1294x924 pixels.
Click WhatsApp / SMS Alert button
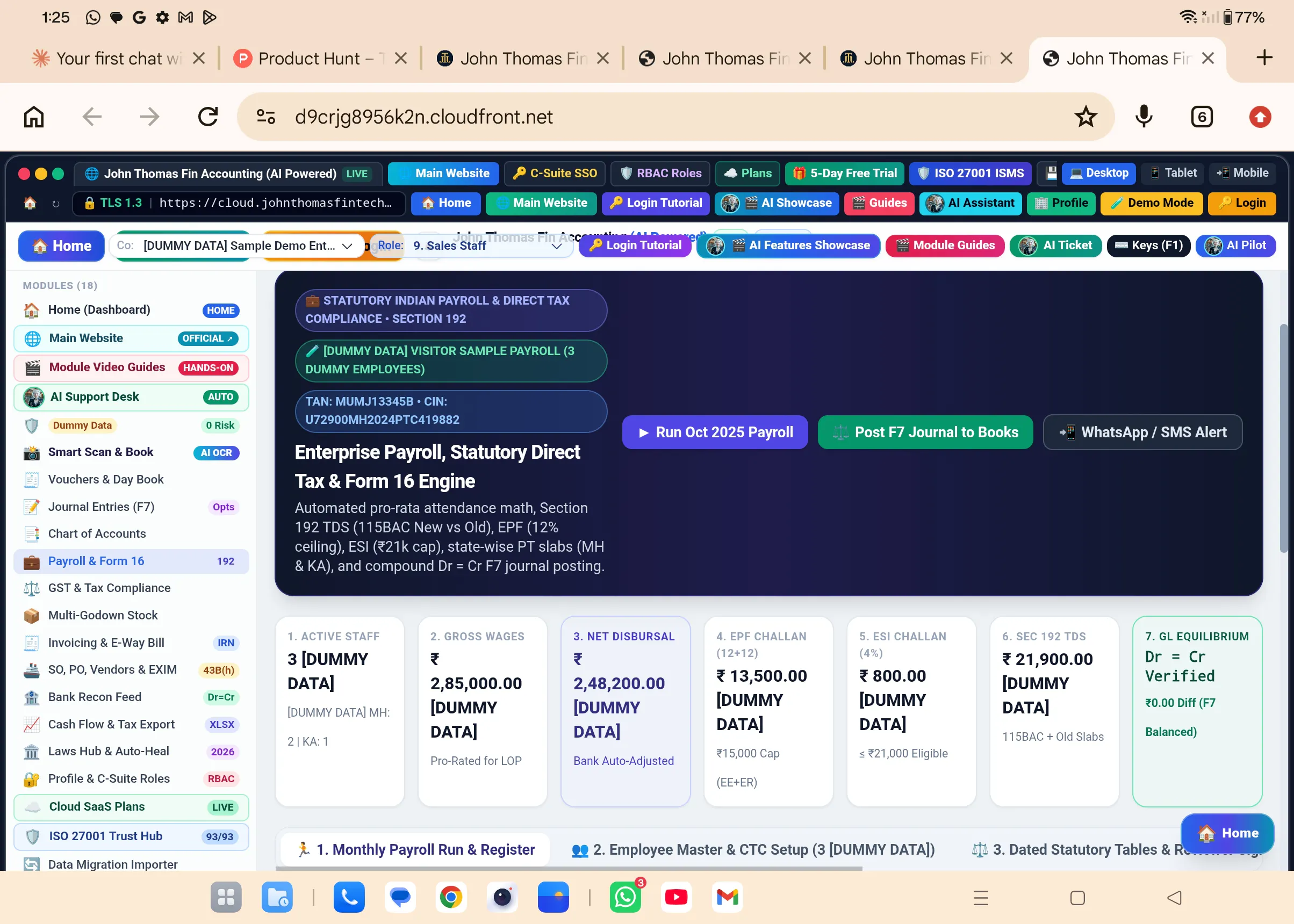[1142, 432]
